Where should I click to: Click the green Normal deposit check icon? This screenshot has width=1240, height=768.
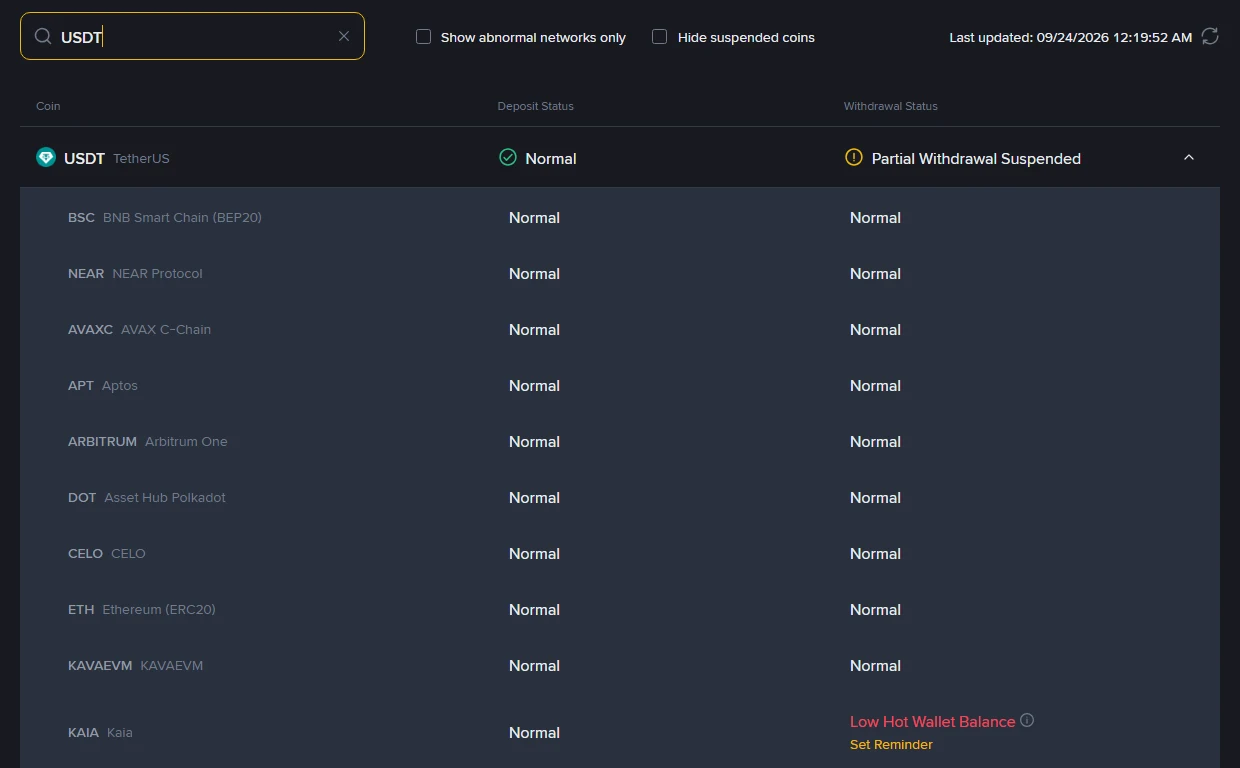tap(508, 157)
